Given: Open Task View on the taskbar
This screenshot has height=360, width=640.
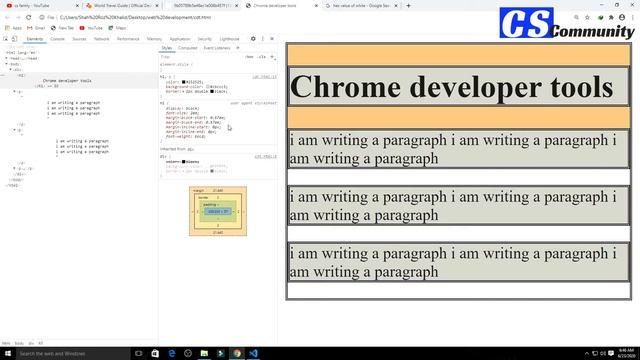Looking at the screenshot, I should tap(139, 353).
